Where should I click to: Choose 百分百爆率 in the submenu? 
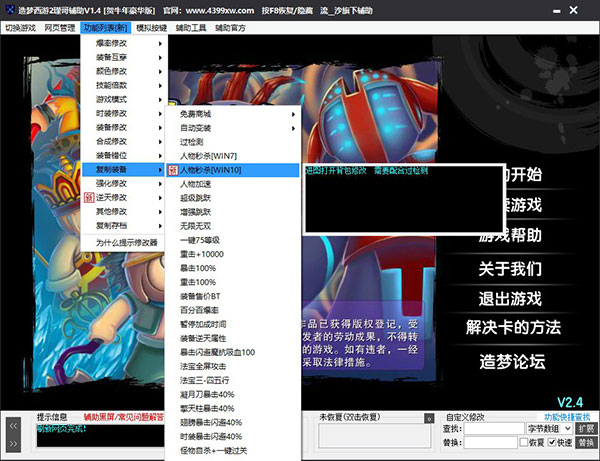pos(233,310)
